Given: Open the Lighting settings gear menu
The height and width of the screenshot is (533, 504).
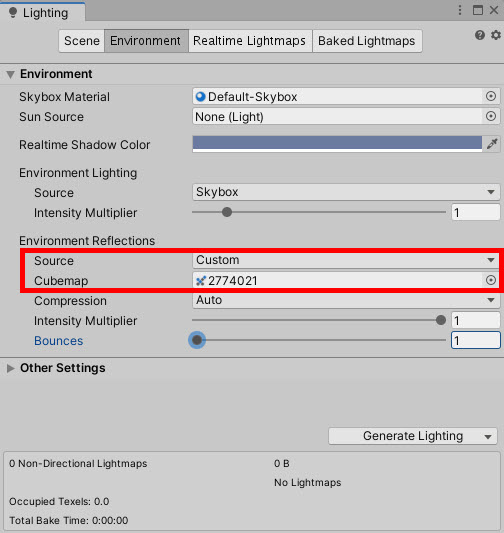Looking at the screenshot, I should tap(496, 35).
